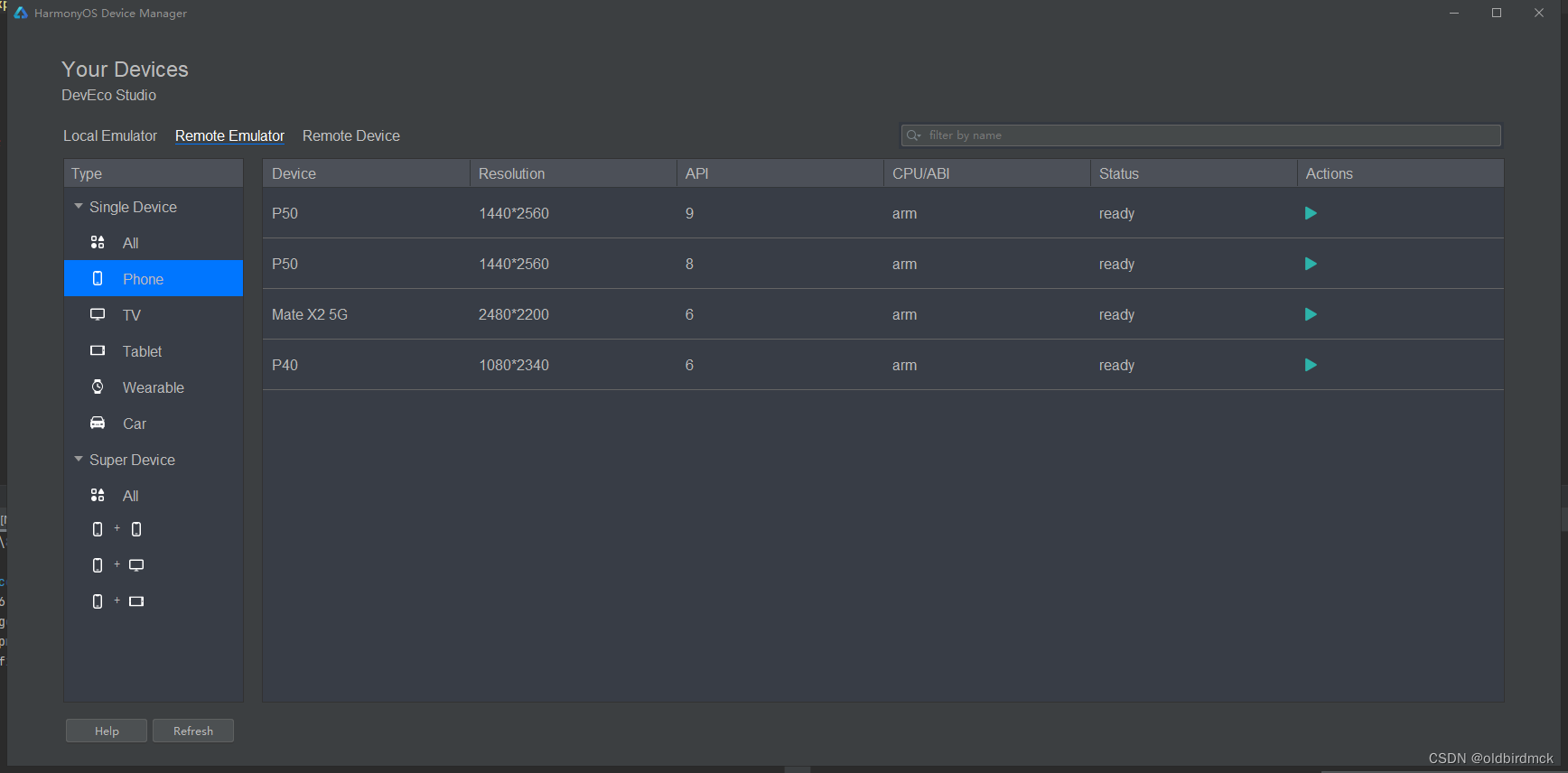Click the API value 9 cell

coord(689,213)
